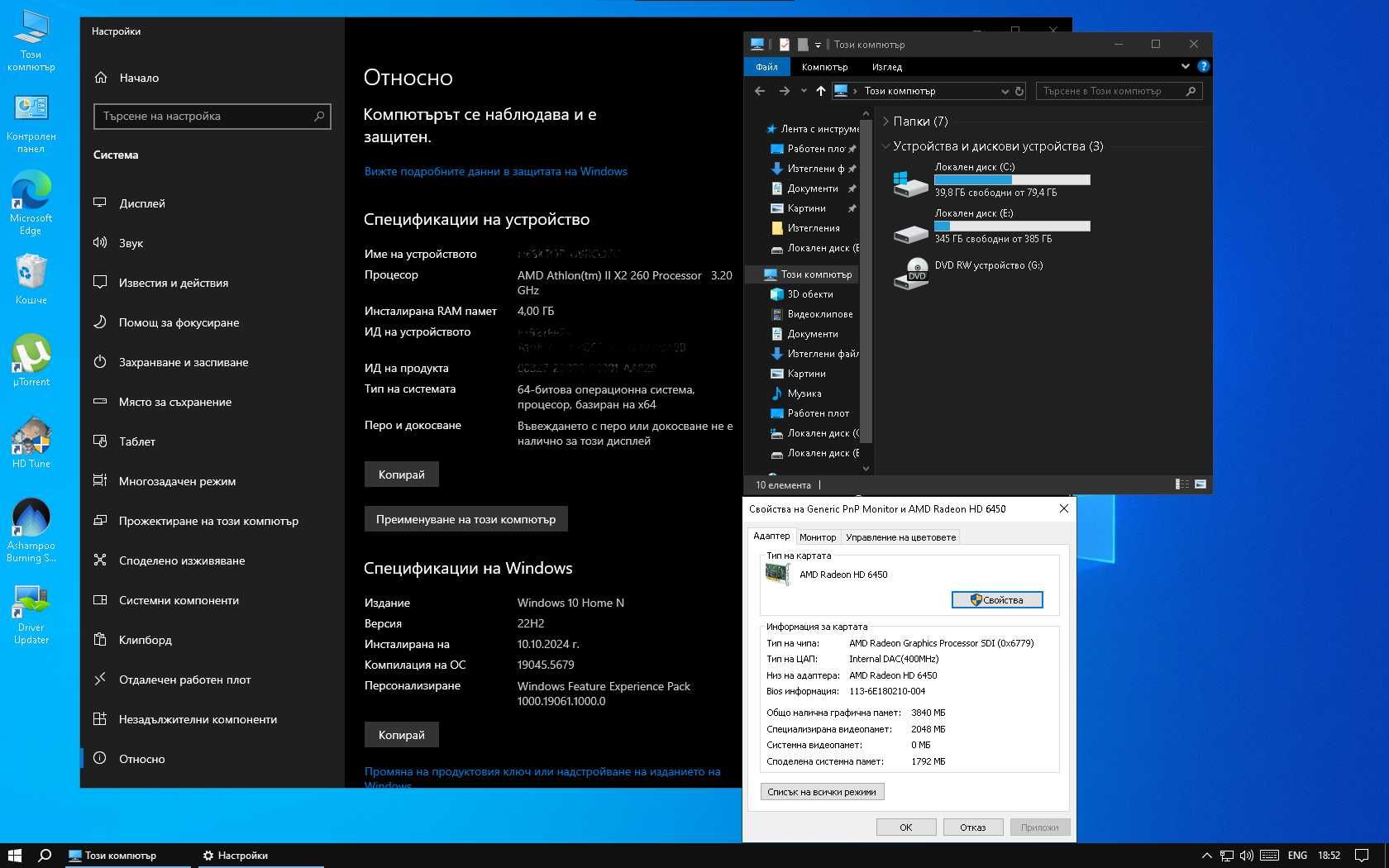Go to Начало in Settings
The height and width of the screenshot is (868, 1389).
pos(212,78)
